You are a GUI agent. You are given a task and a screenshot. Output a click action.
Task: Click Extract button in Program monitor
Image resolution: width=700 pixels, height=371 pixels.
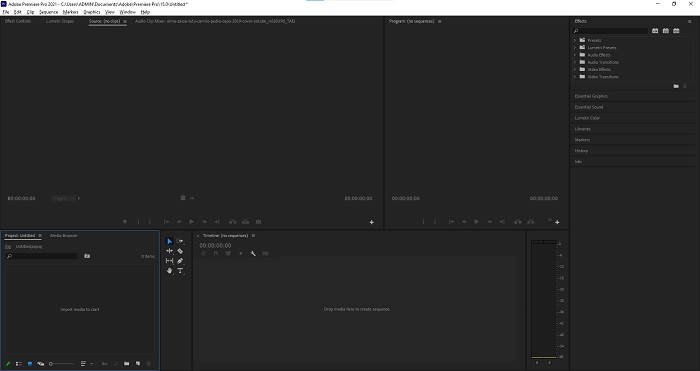click(x=530, y=221)
